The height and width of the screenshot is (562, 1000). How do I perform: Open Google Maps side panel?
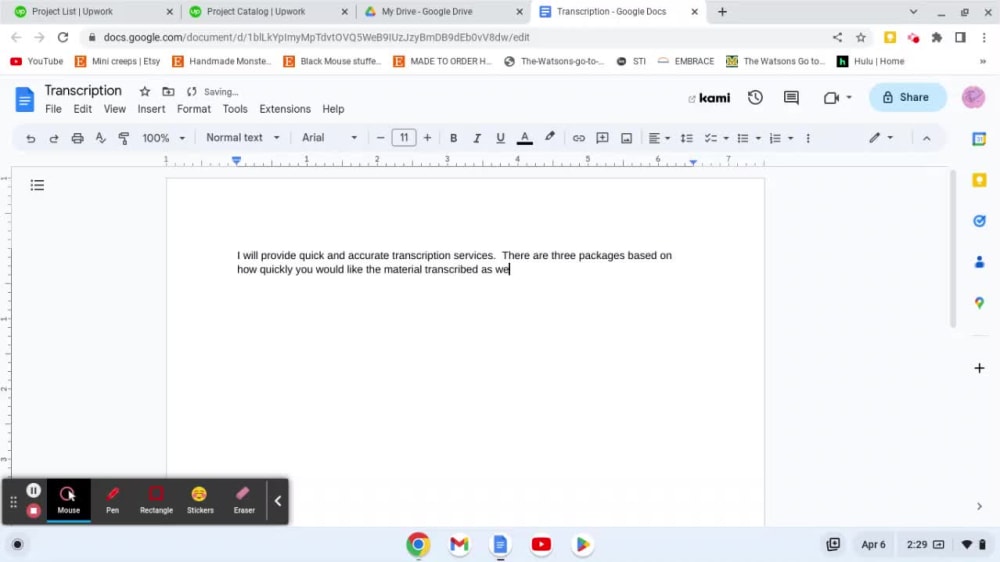coord(979,303)
